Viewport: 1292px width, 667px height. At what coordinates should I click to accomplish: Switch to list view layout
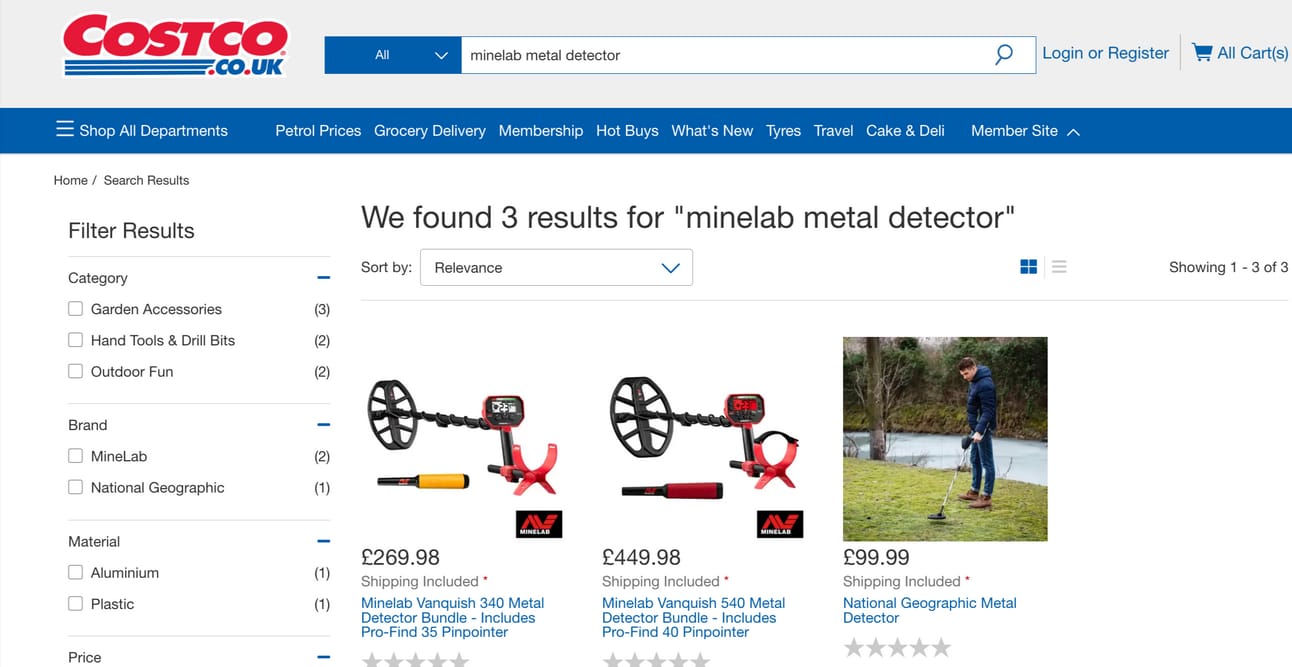tap(1059, 267)
